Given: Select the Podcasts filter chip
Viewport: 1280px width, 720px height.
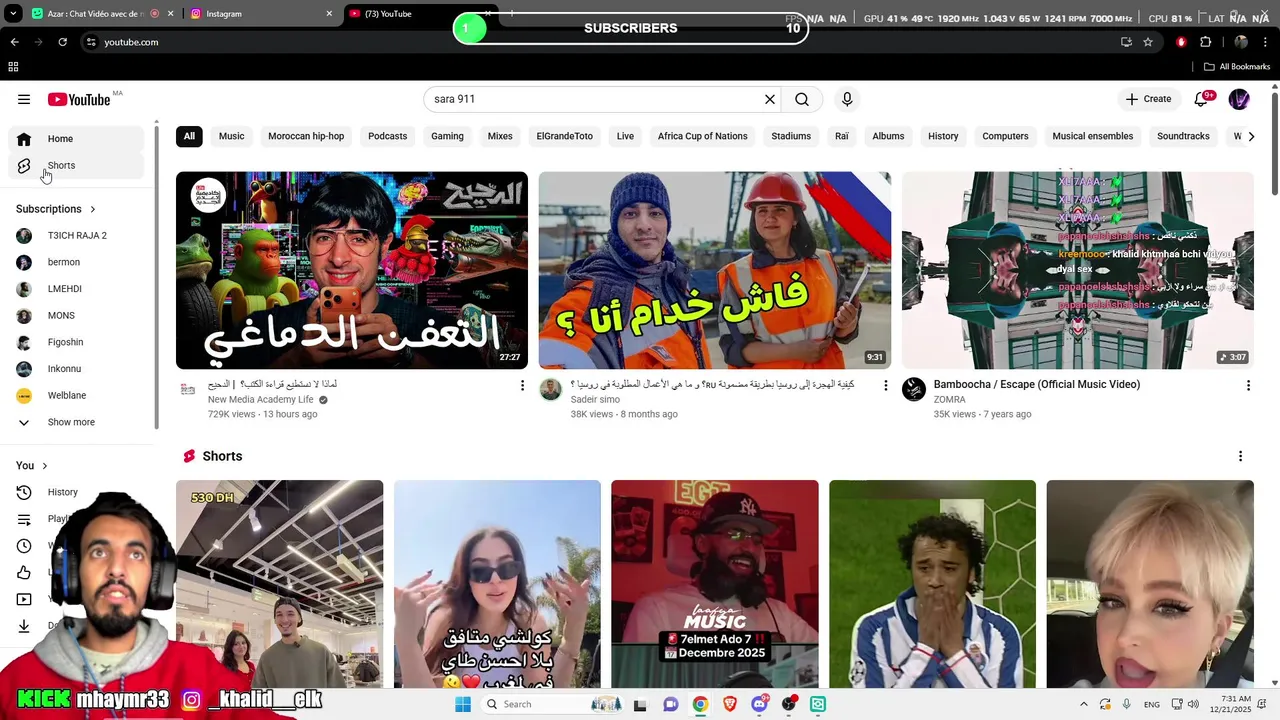Looking at the screenshot, I should click(387, 136).
